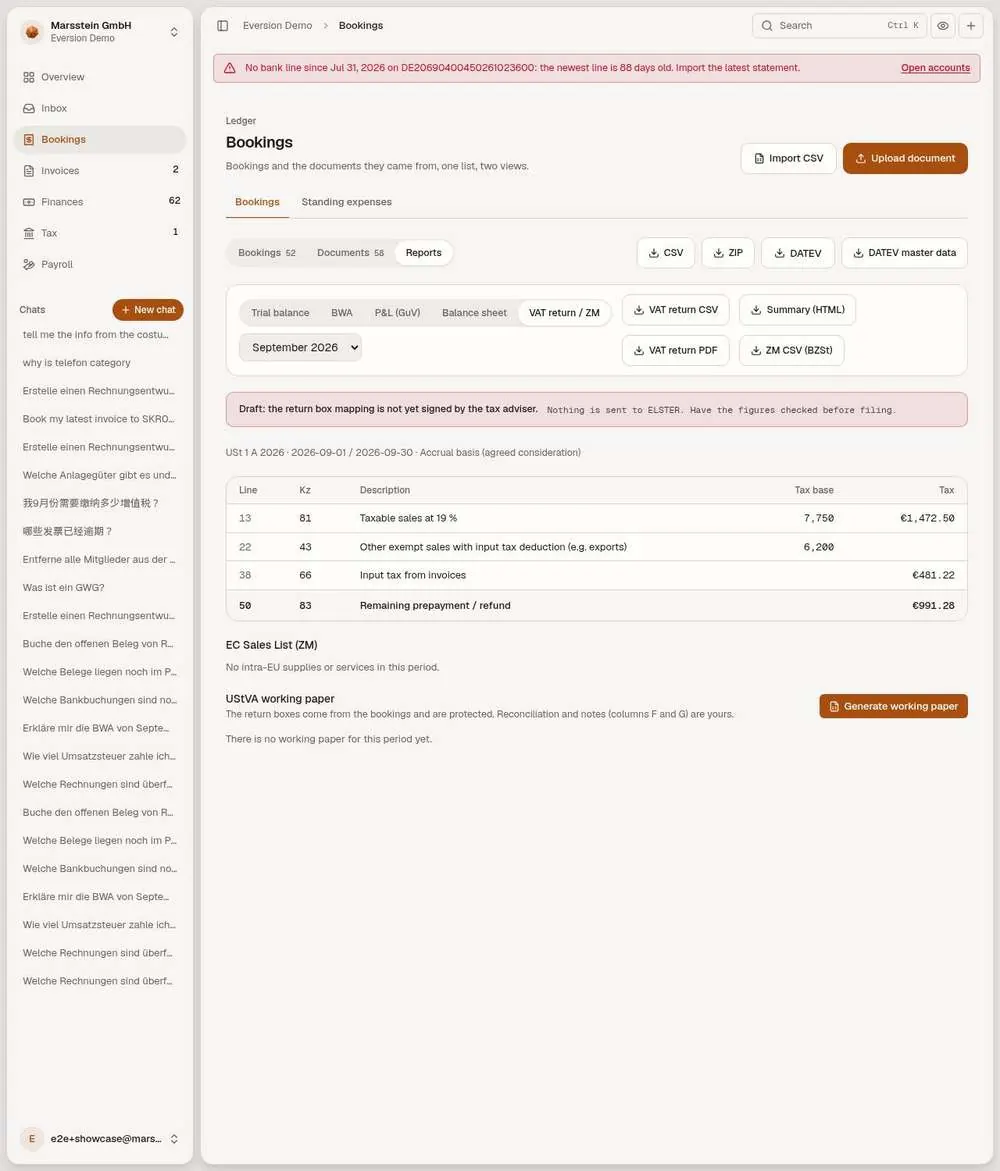Open Payroll in the sidebar
The image size is (1000, 1171).
point(100,264)
